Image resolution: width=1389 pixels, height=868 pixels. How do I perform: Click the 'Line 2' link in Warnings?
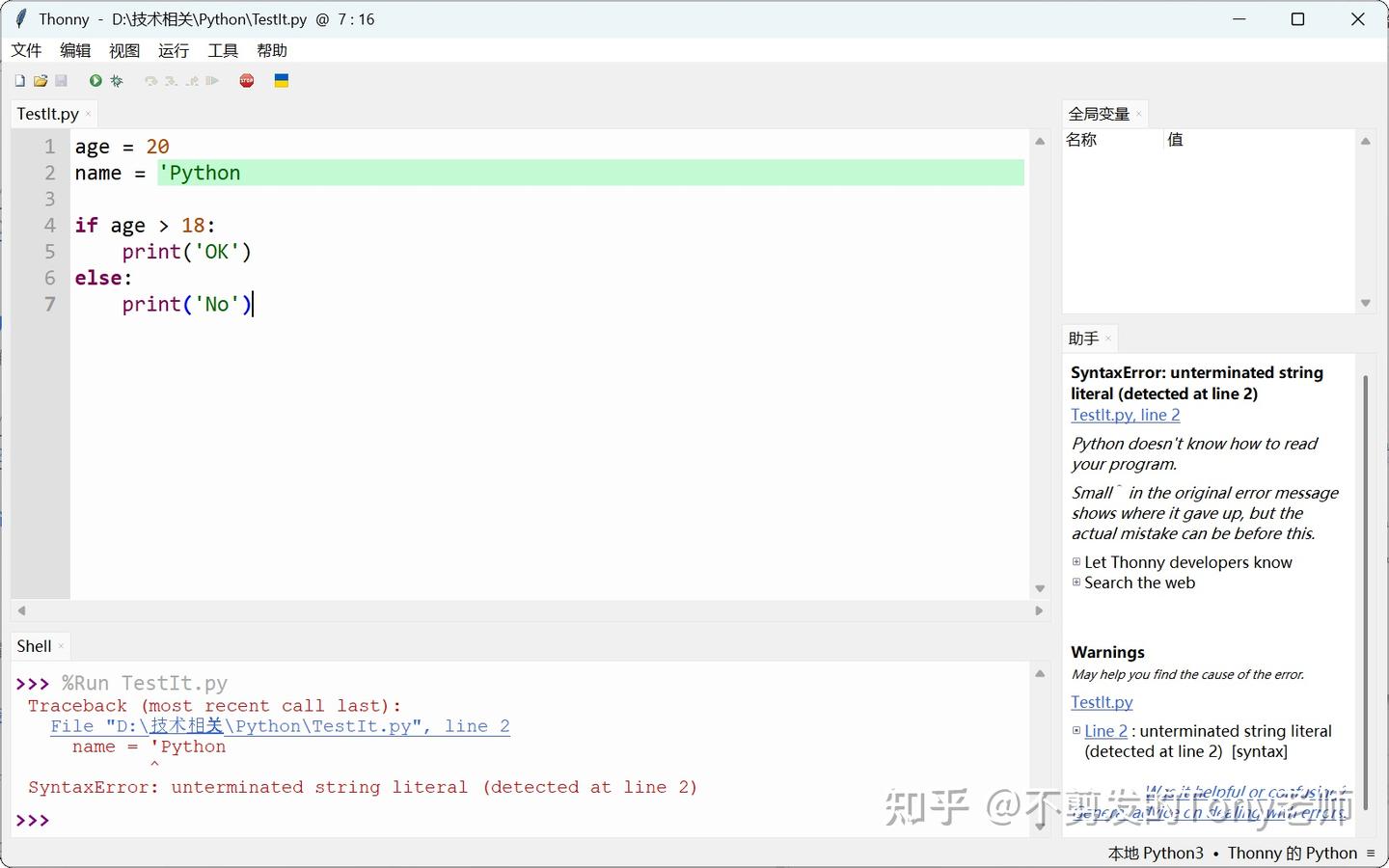[1105, 731]
